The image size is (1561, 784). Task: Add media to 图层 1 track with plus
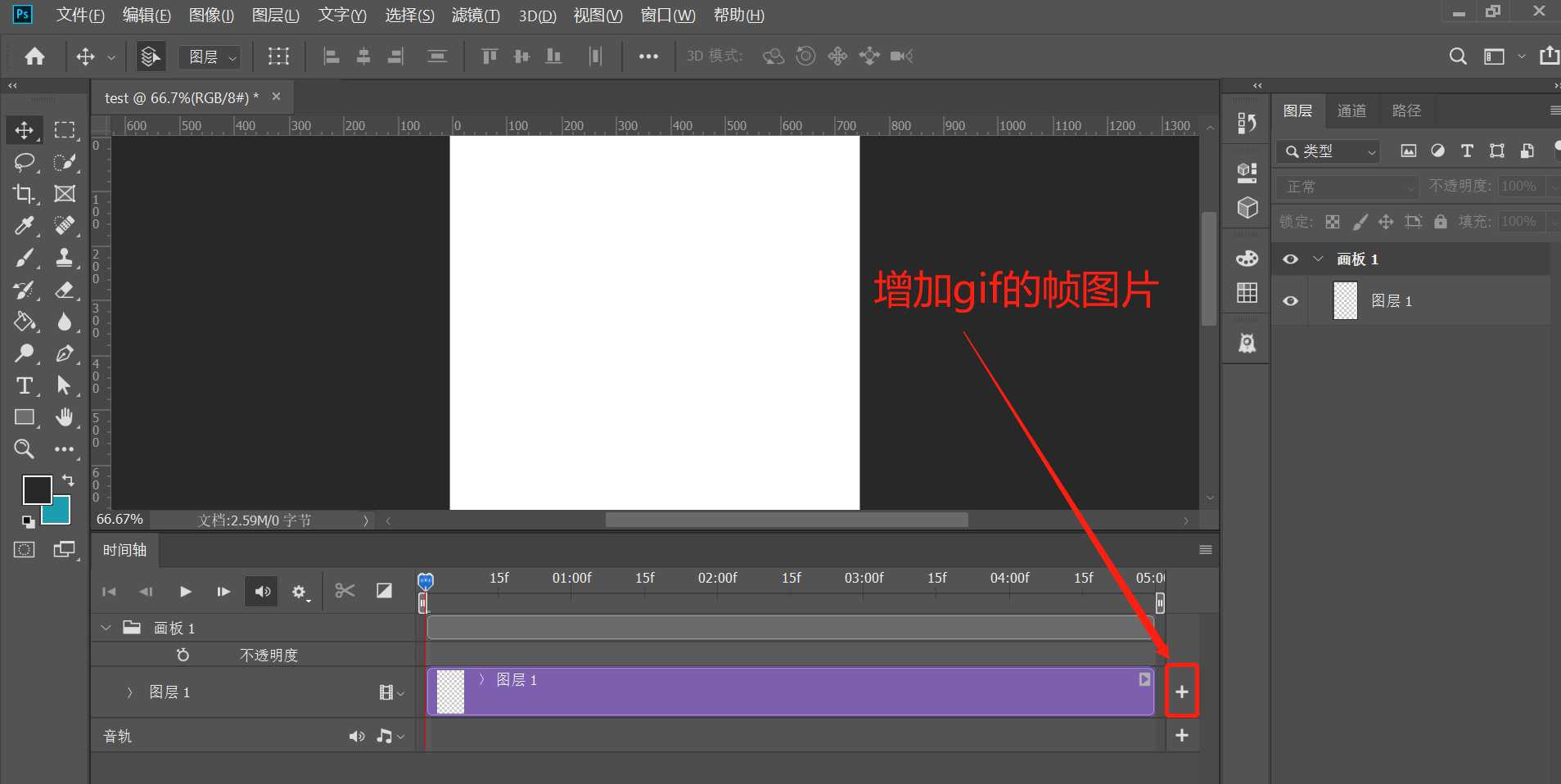pos(1182,692)
